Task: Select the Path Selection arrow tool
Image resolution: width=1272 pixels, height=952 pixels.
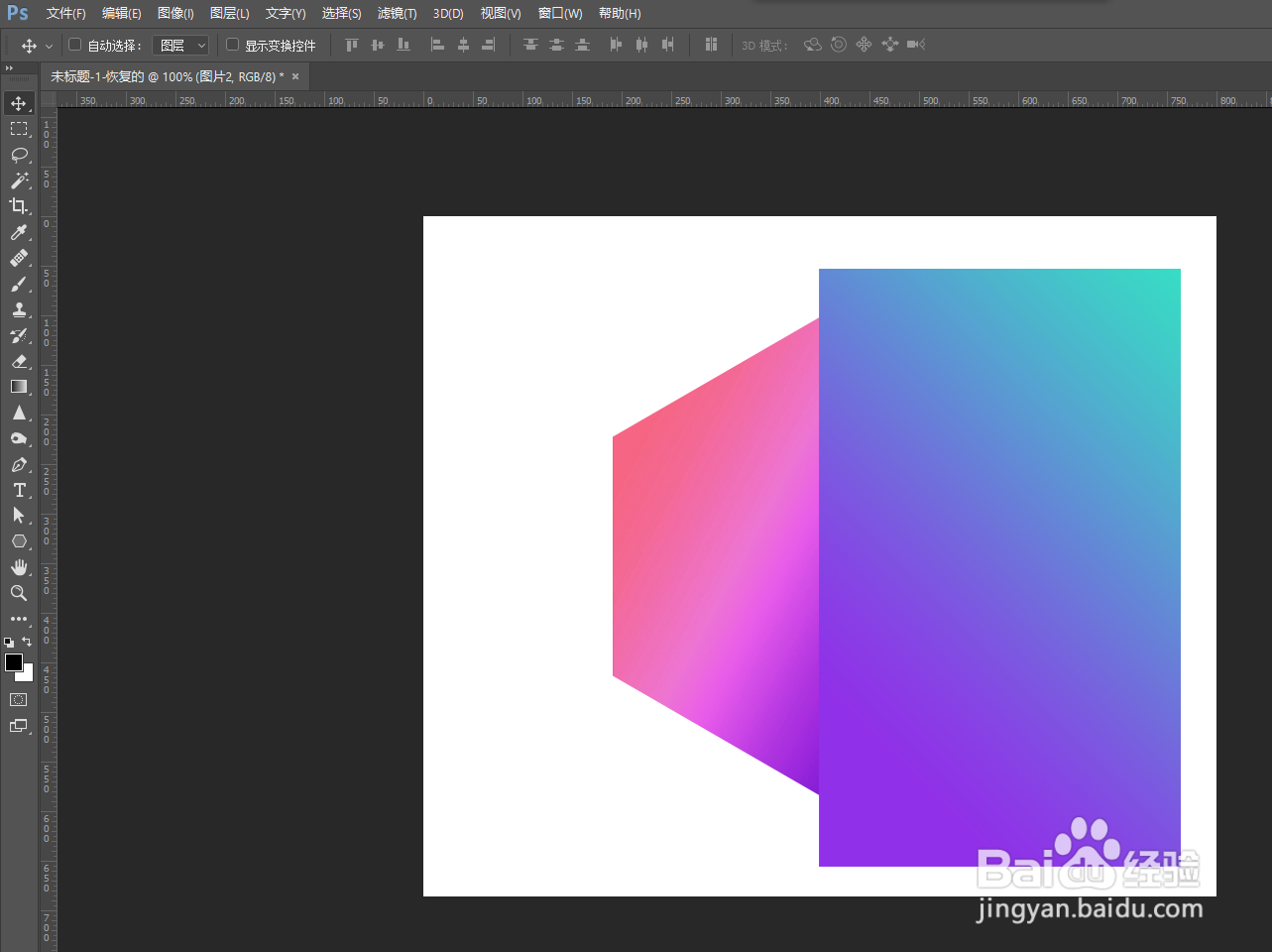Action: point(19,516)
